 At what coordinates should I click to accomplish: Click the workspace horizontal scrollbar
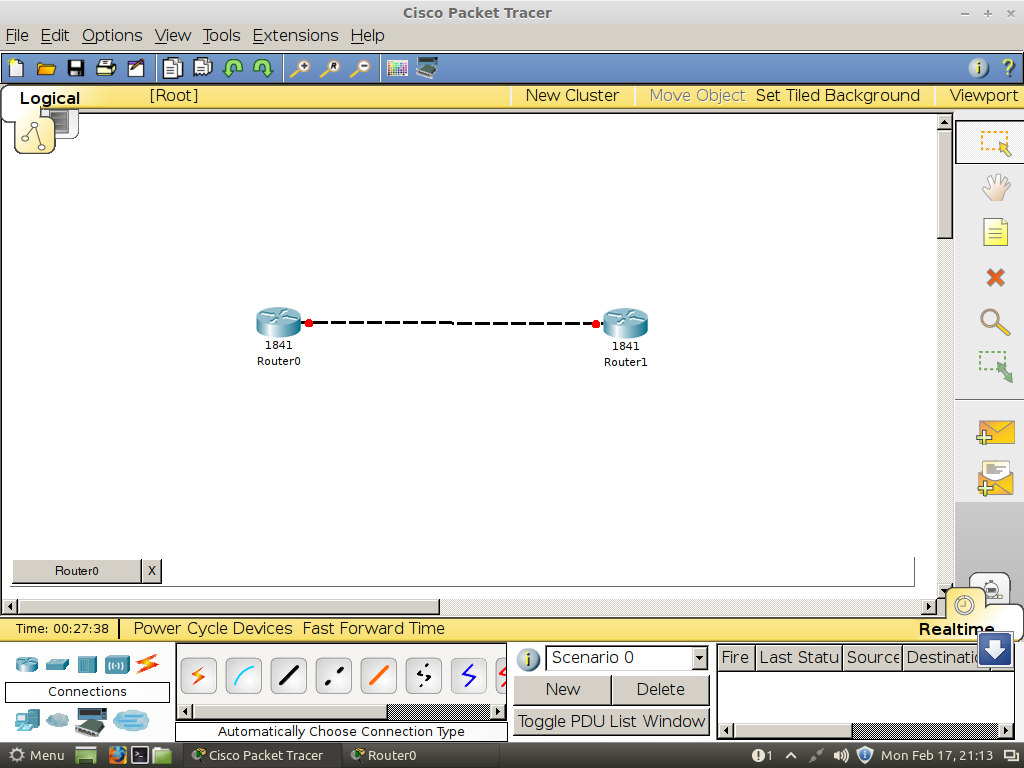[x=229, y=607]
